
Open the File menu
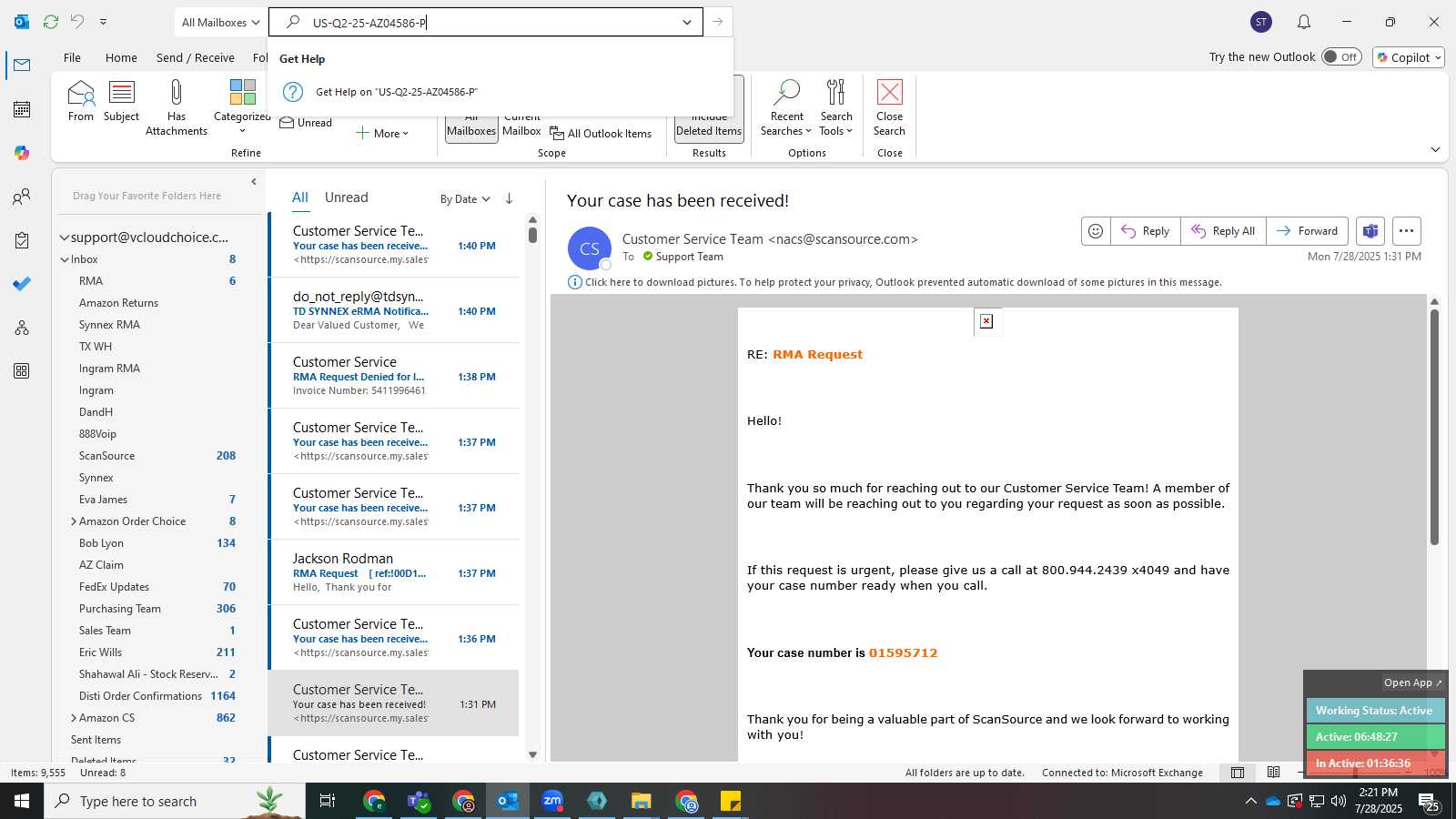[x=72, y=57]
